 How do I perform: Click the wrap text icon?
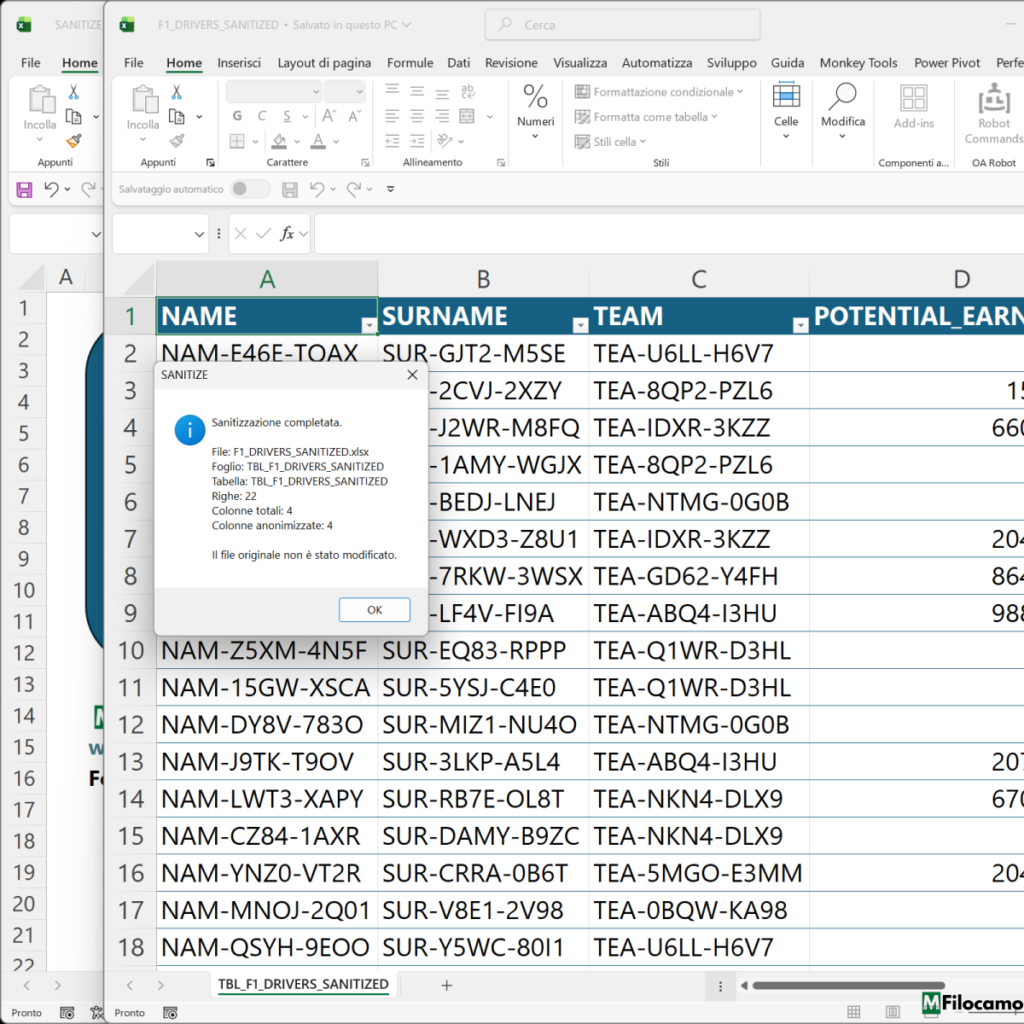[468, 91]
